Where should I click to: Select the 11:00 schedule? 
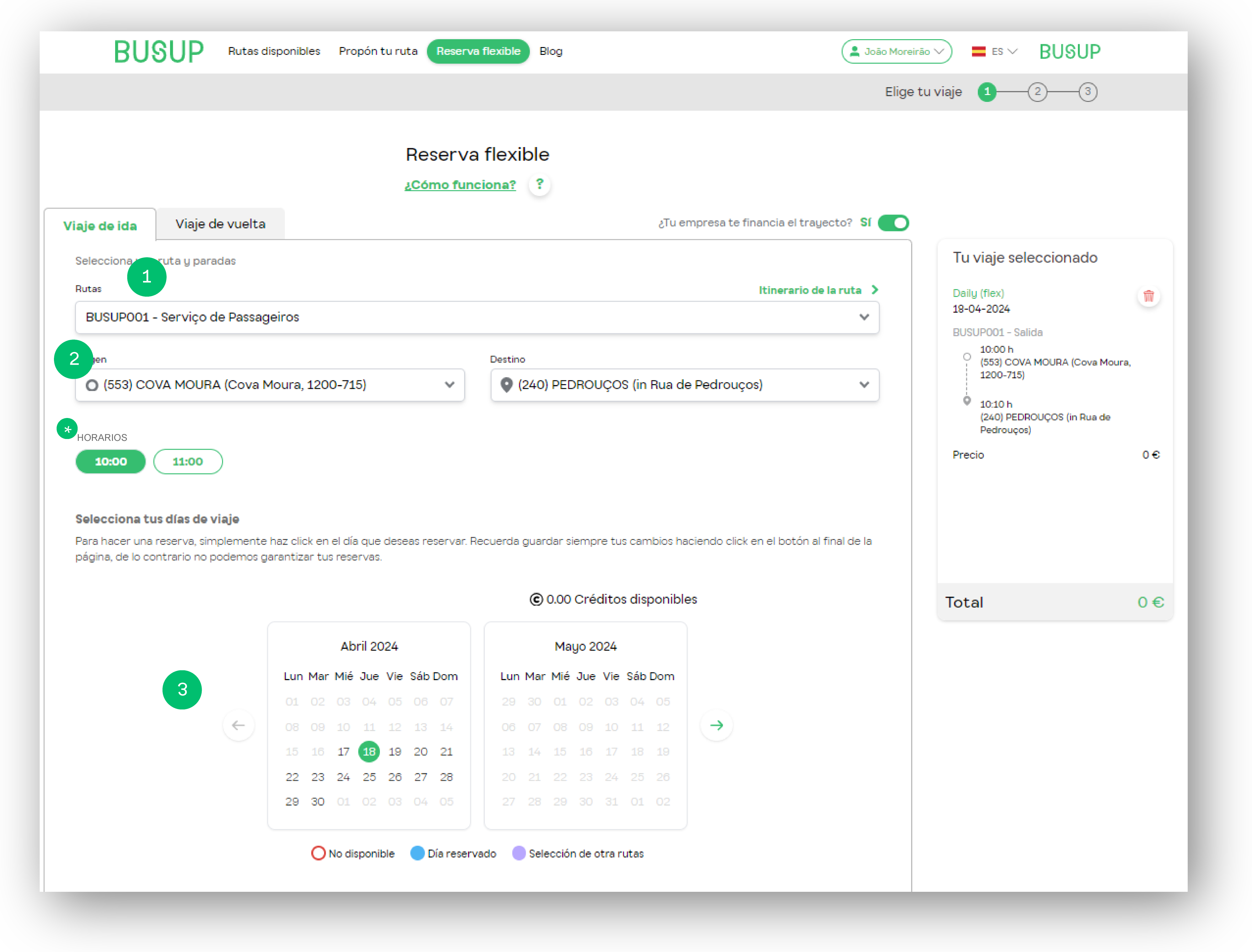[x=188, y=461]
